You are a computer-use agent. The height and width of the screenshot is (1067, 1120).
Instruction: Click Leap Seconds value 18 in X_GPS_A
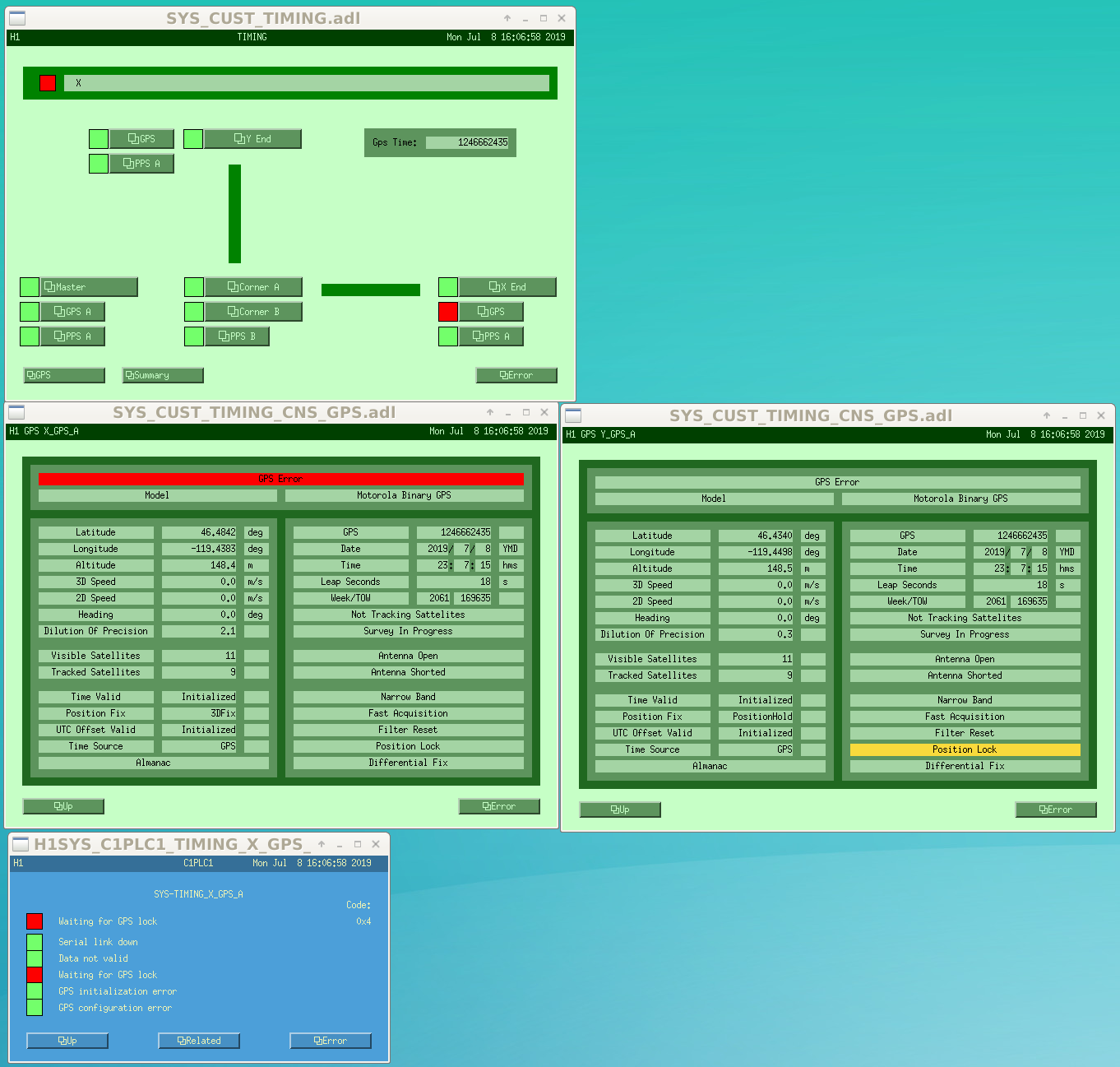point(454,582)
